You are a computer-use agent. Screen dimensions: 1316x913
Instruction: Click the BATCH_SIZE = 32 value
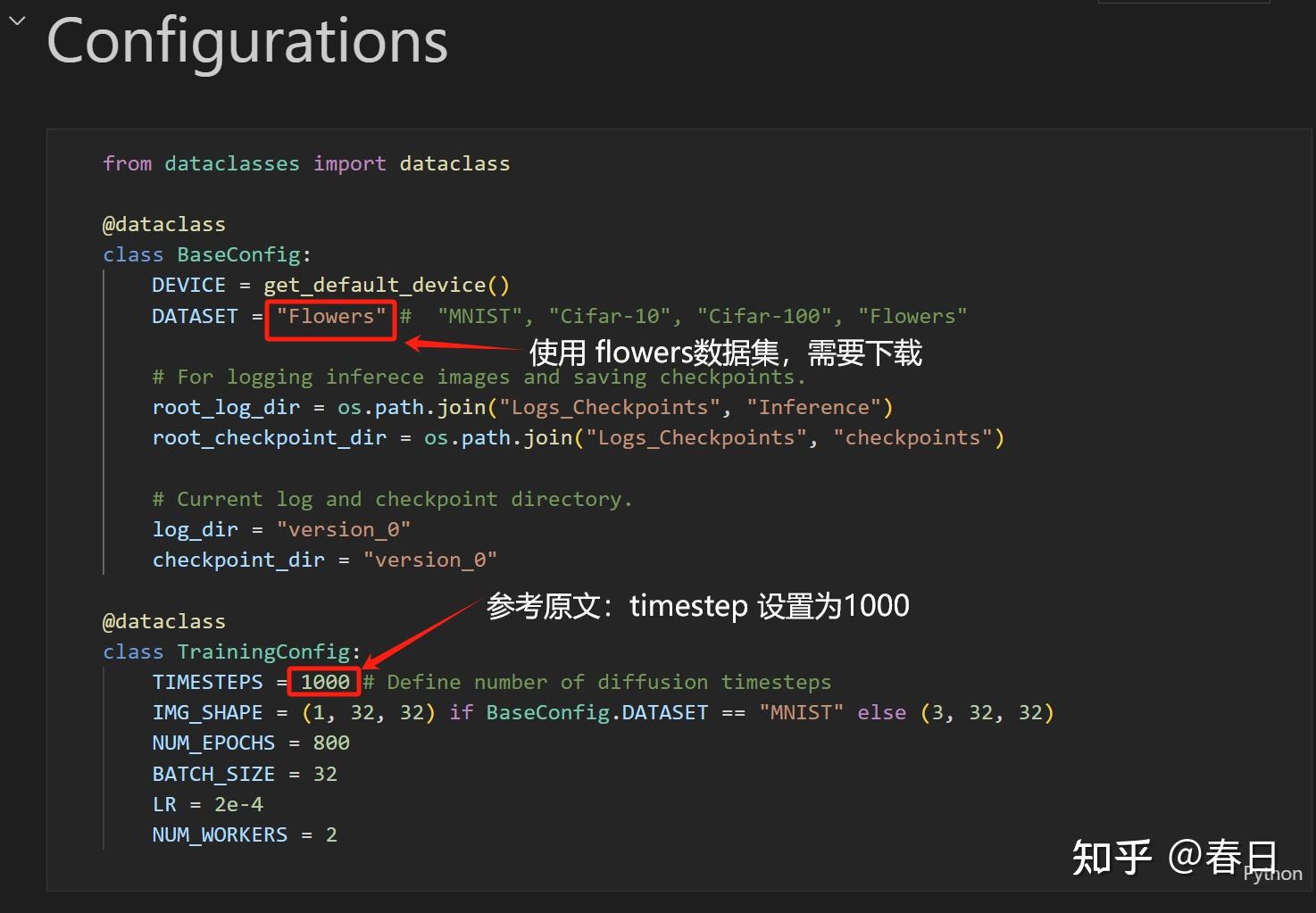(328, 773)
